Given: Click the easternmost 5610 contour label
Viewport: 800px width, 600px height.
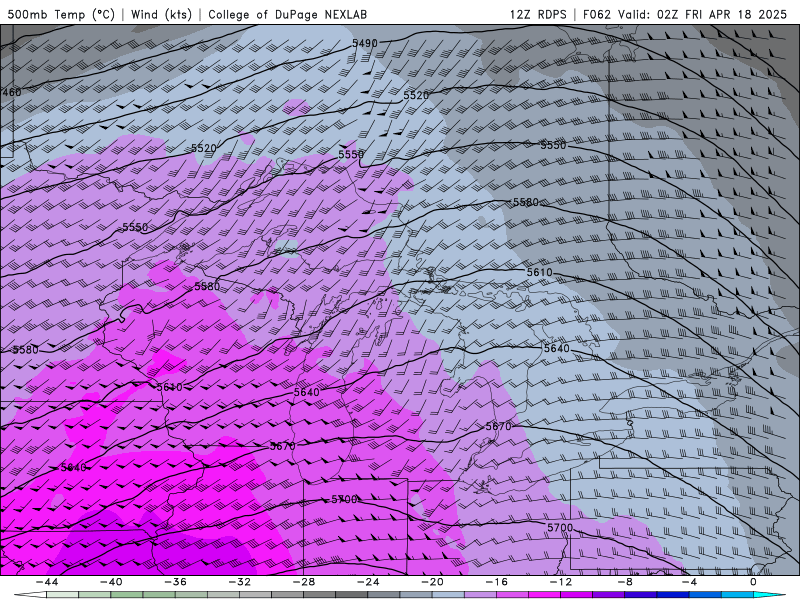Looking at the screenshot, I should (x=539, y=272).
